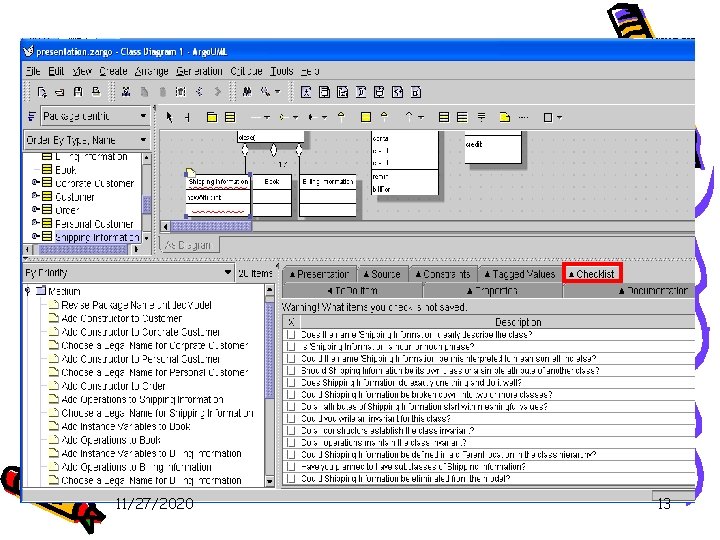This screenshot has width=720, height=540.
Task: Click the Save project floppy icon
Action: [x=78, y=92]
